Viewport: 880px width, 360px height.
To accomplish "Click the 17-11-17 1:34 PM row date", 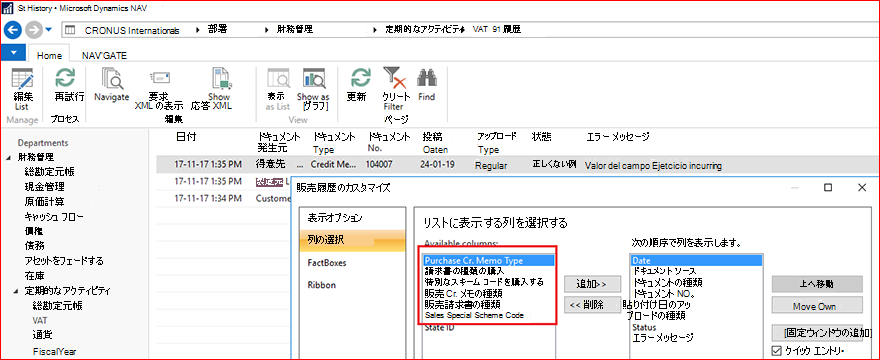I will coord(208,198).
